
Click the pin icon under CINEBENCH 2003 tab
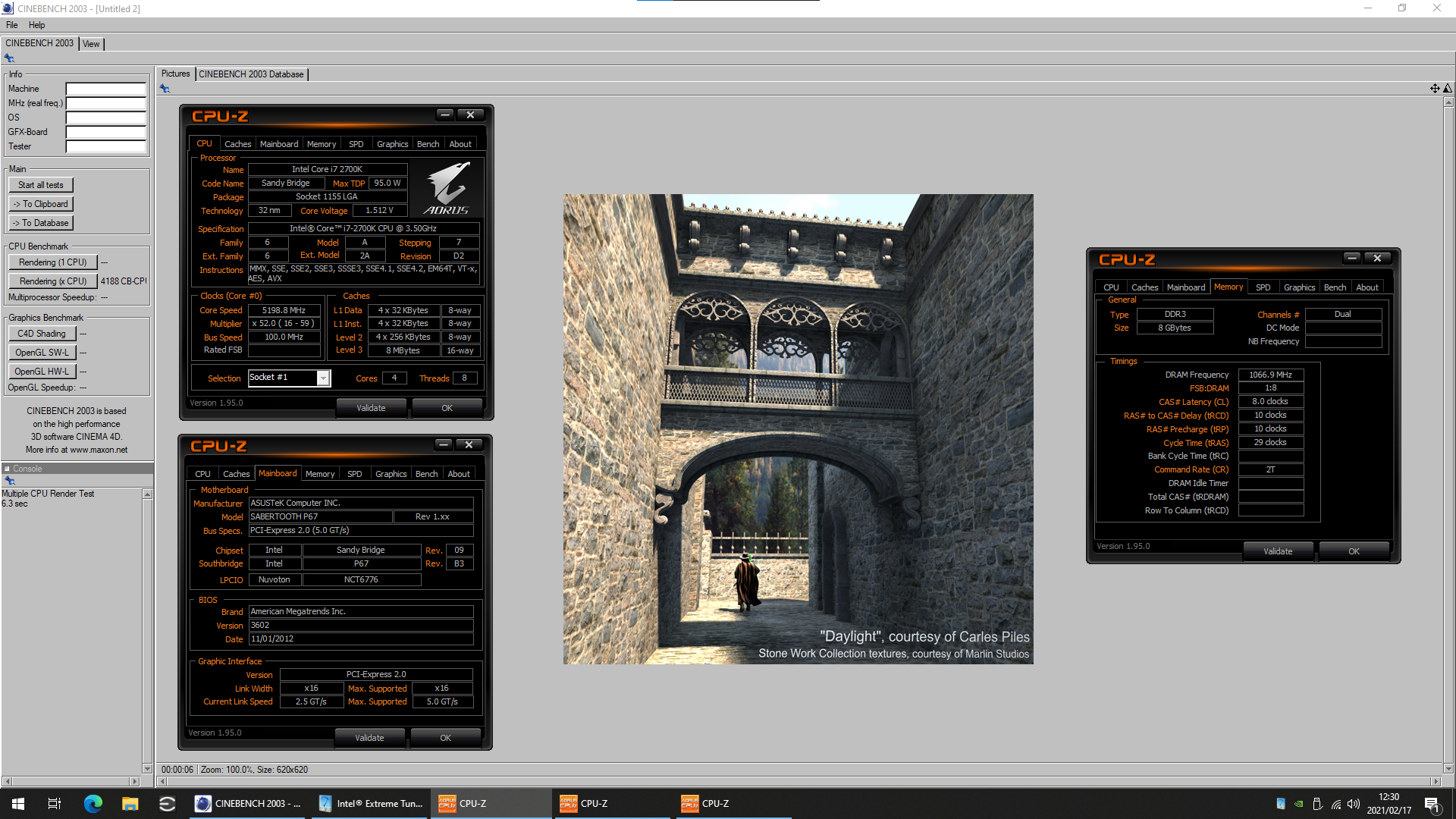coord(9,58)
